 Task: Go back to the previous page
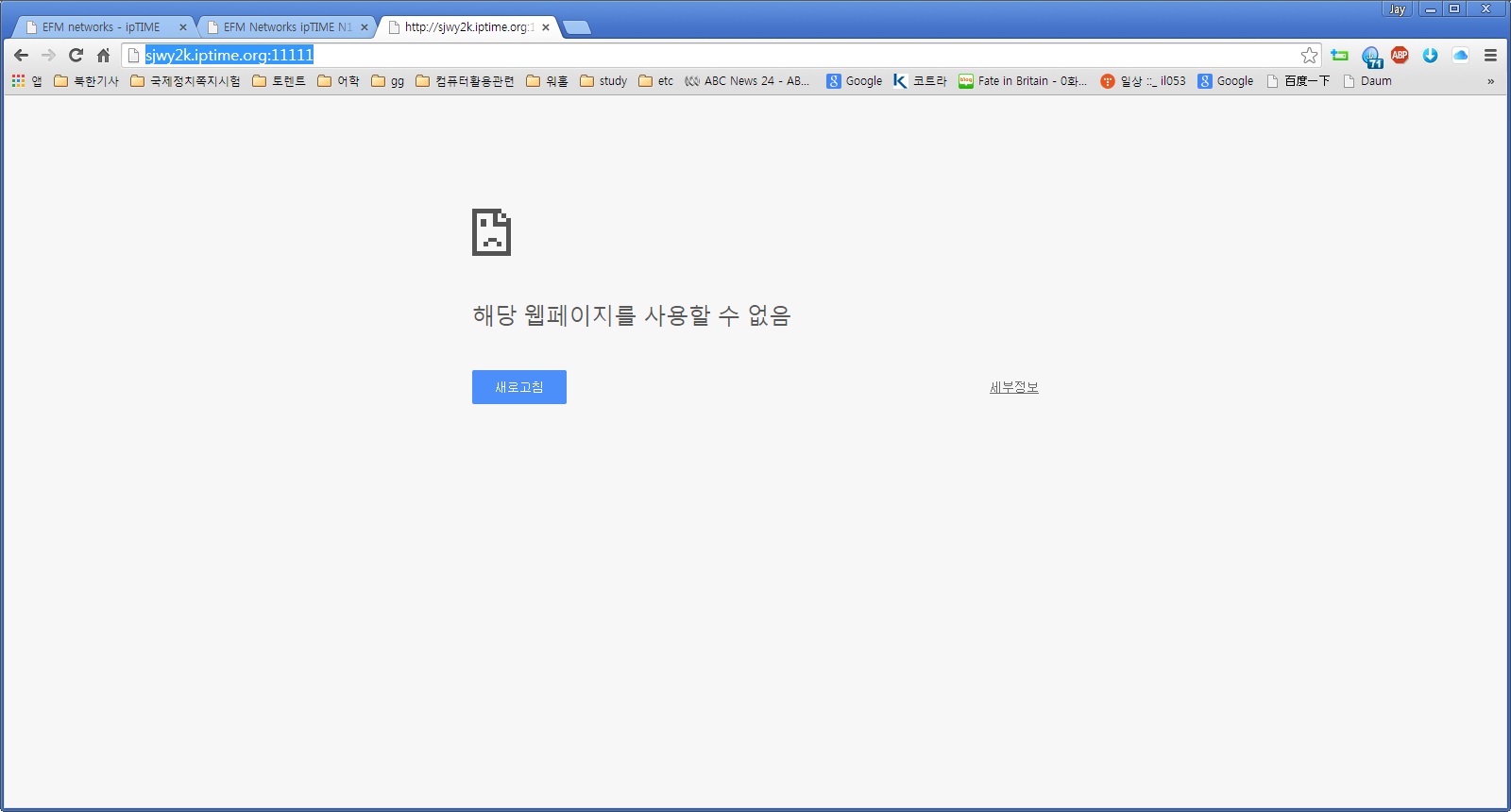tap(21, 55)
